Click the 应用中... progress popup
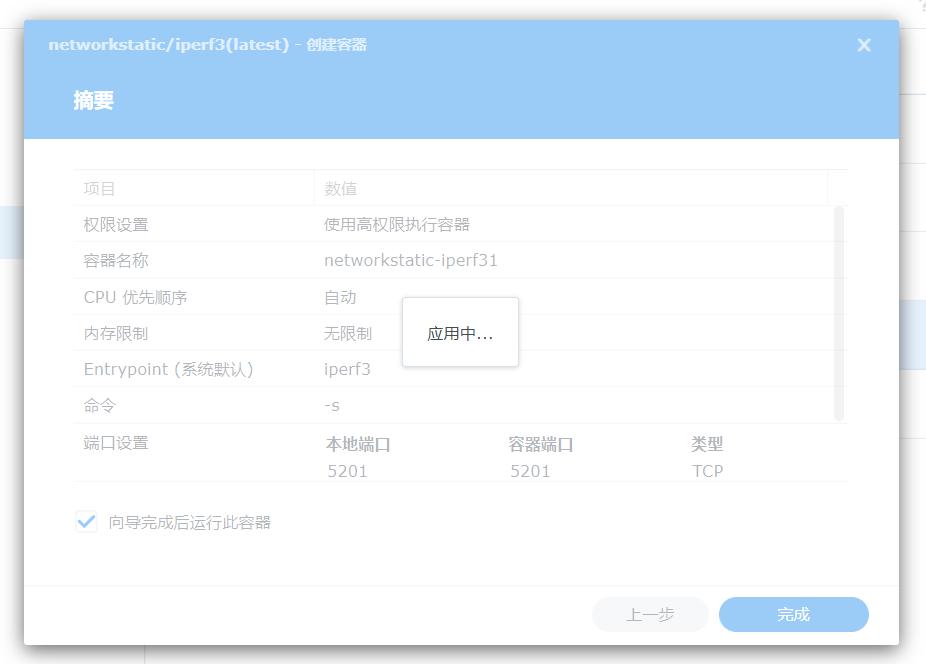 tap(460, 332)
